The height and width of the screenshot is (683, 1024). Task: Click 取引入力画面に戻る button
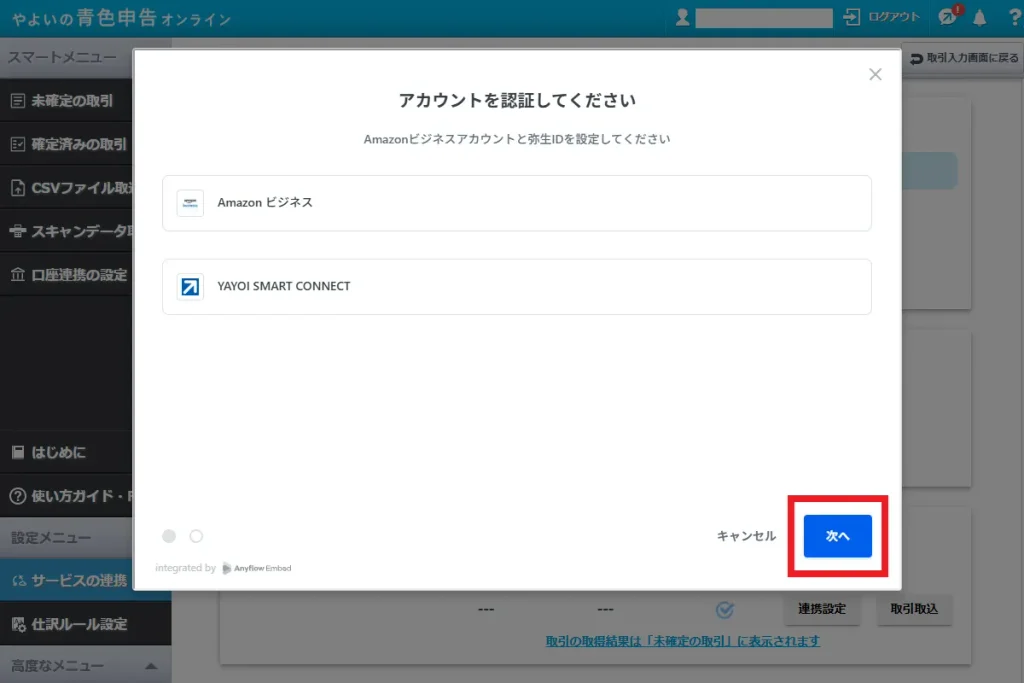[964, 58]
